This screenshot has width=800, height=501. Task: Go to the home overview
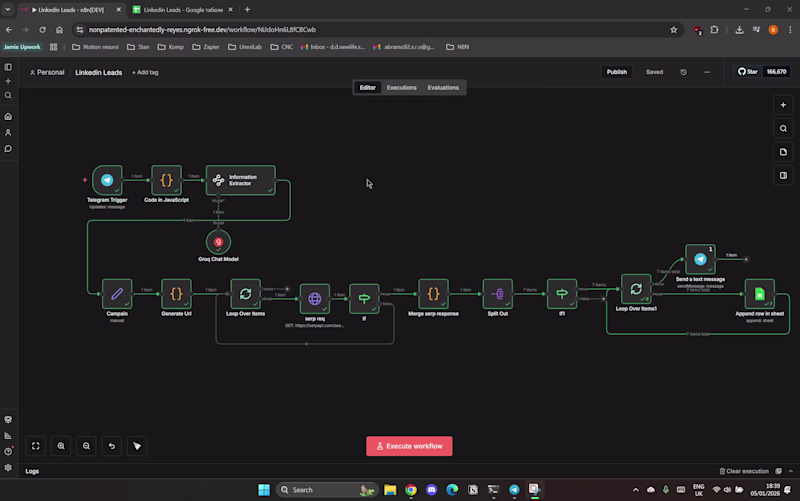pyautogui.click(x=8, y=116)
